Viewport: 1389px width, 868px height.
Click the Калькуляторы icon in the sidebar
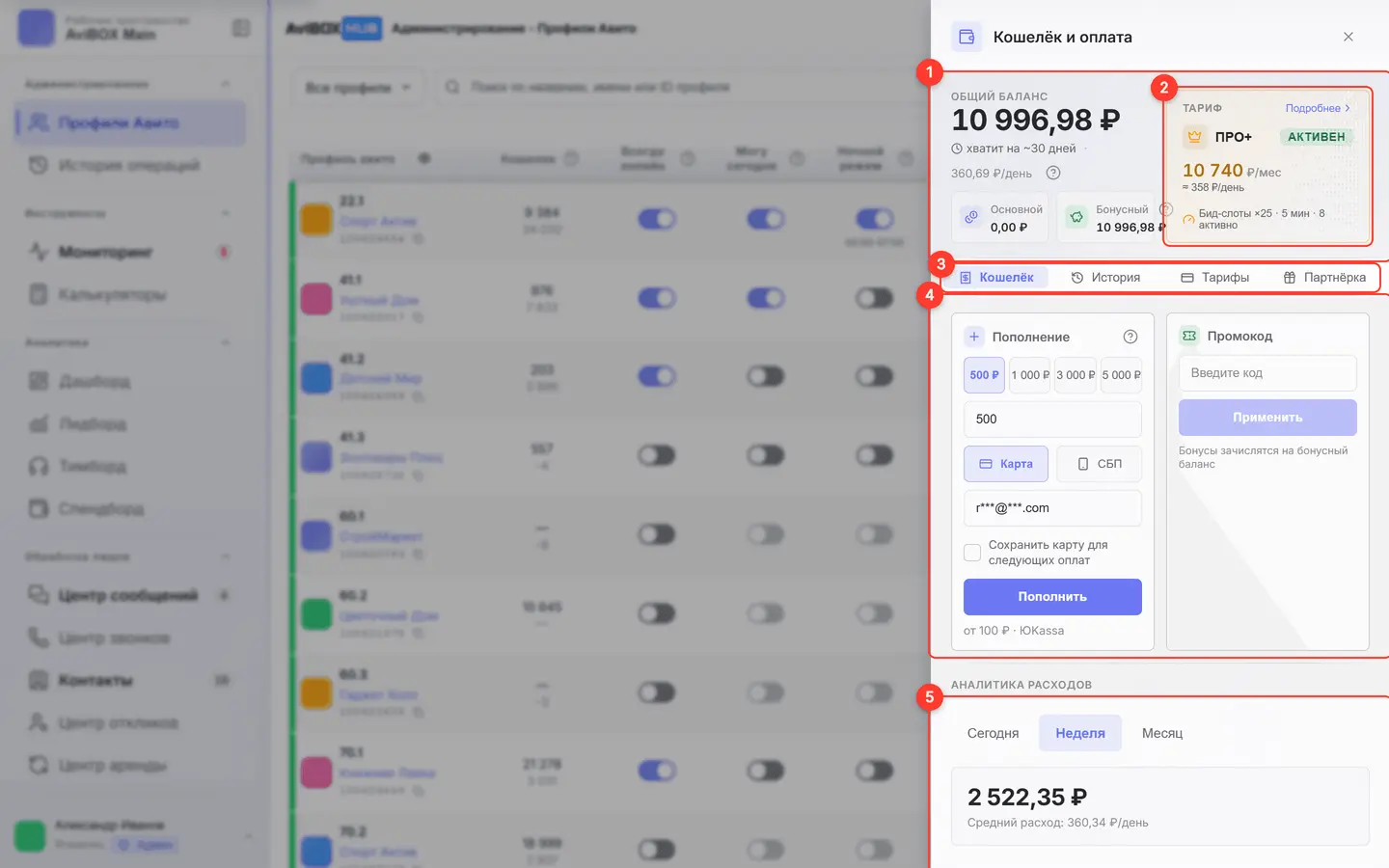39,294
